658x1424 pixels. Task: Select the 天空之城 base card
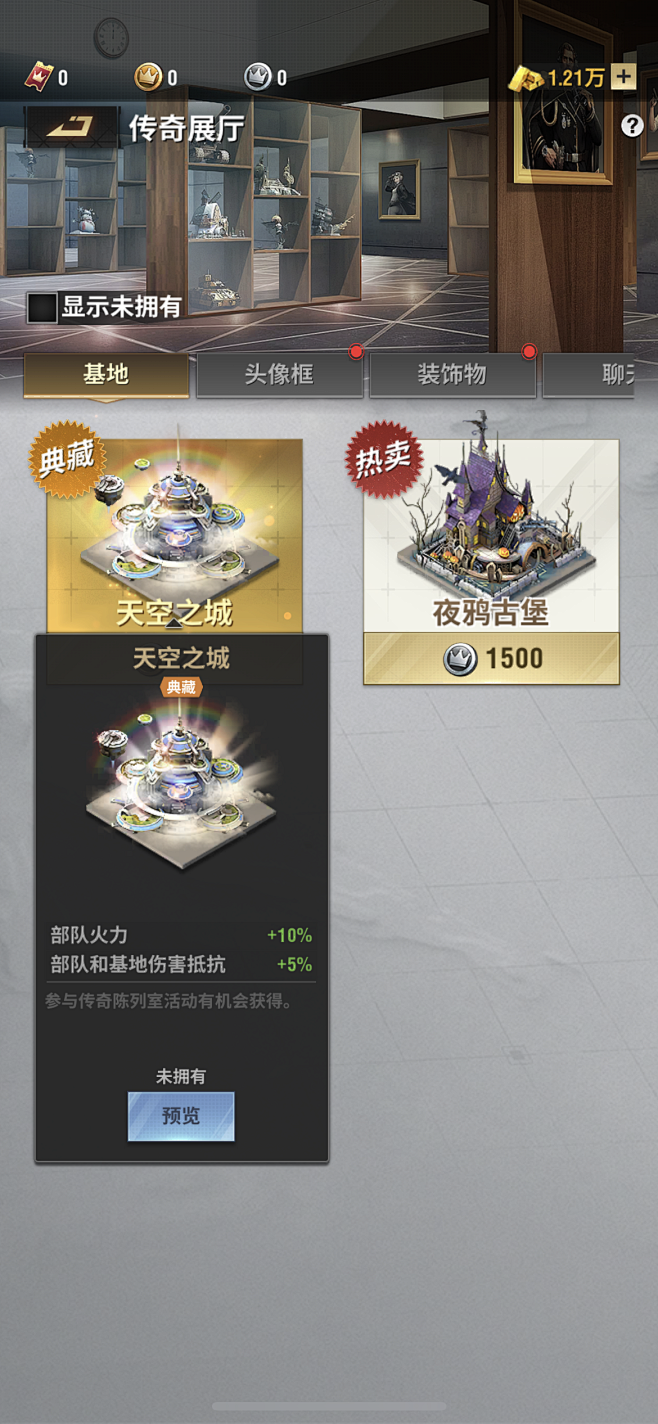tap(175, 536)
